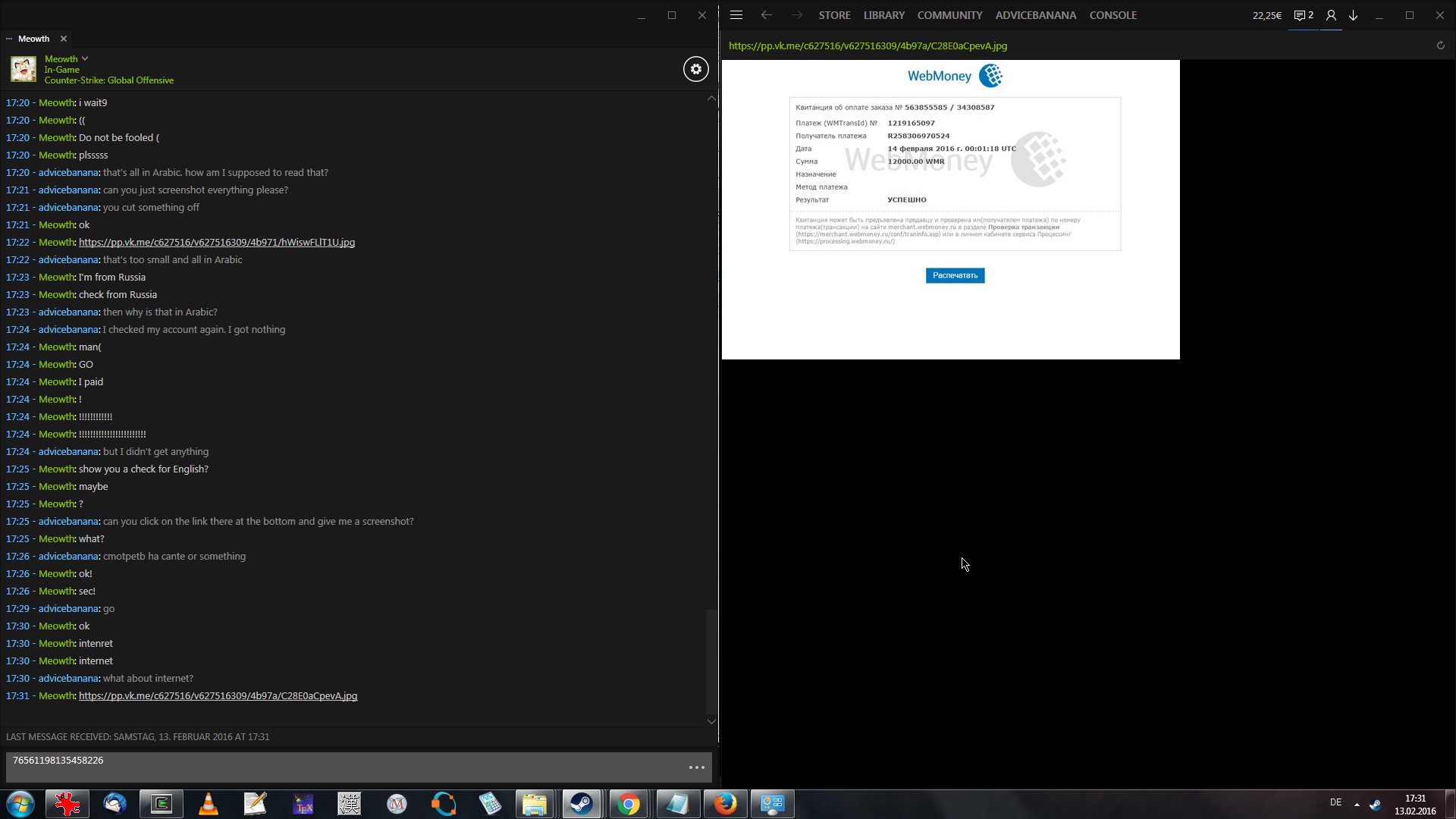Image resolution: width=1456 pixels, height=819 pixels.
Task: Open the hWiswFLlT1U.jpg link in chat
Action: point(216,243)
